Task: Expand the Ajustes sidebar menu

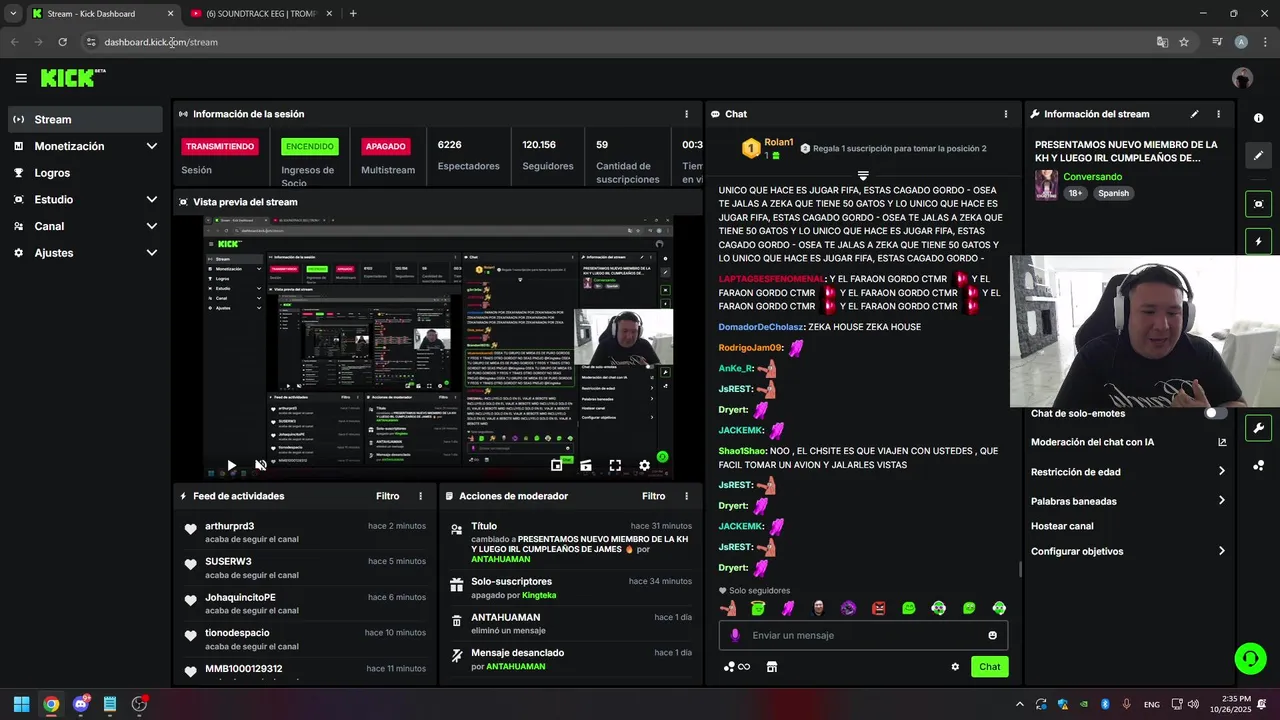Action: point(85,253)
